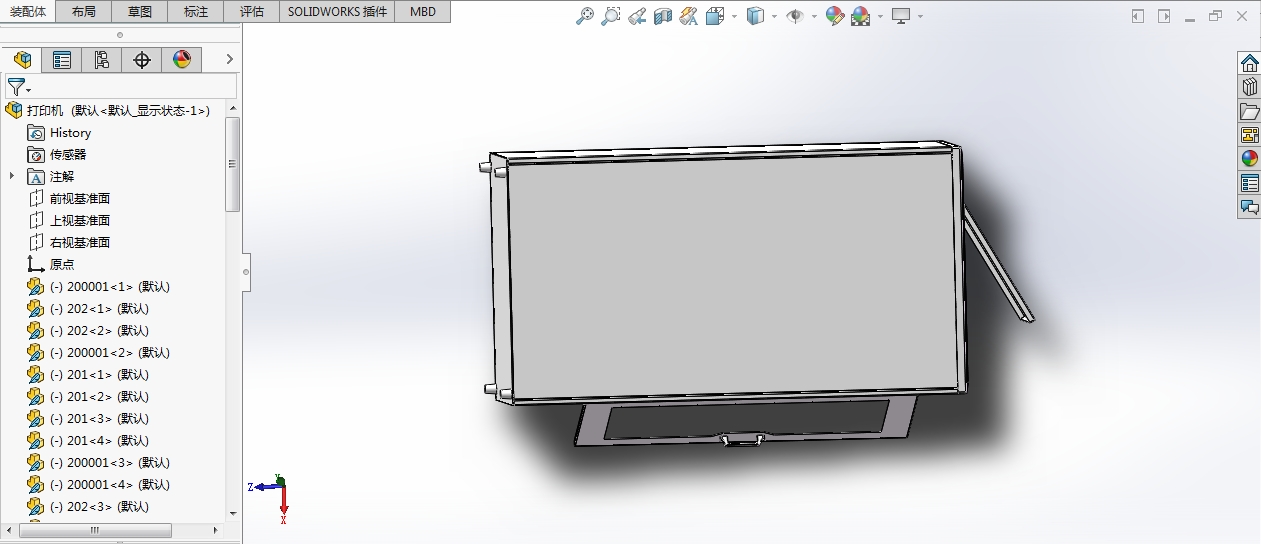Image resolution: width=1261 pixels, height=544 pixels.
Task: Click the Previous View icon
Action: click(x=636, y=16)
